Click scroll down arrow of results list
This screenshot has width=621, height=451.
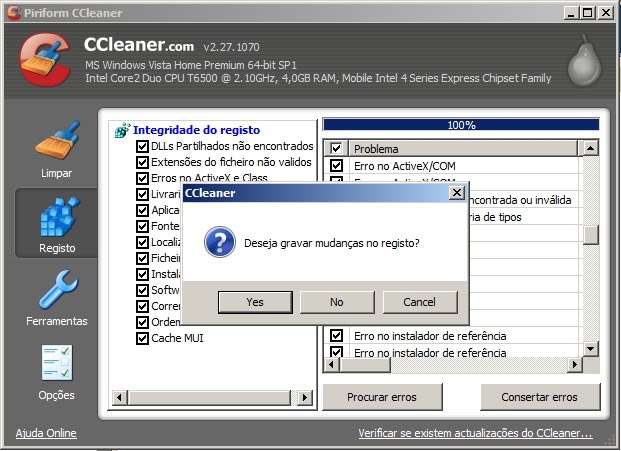tap(591, 348)
